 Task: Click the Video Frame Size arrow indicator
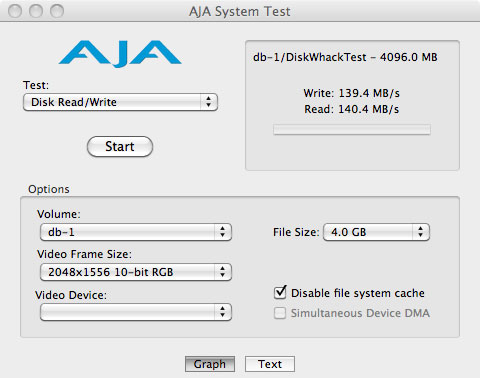pos(223,272)
